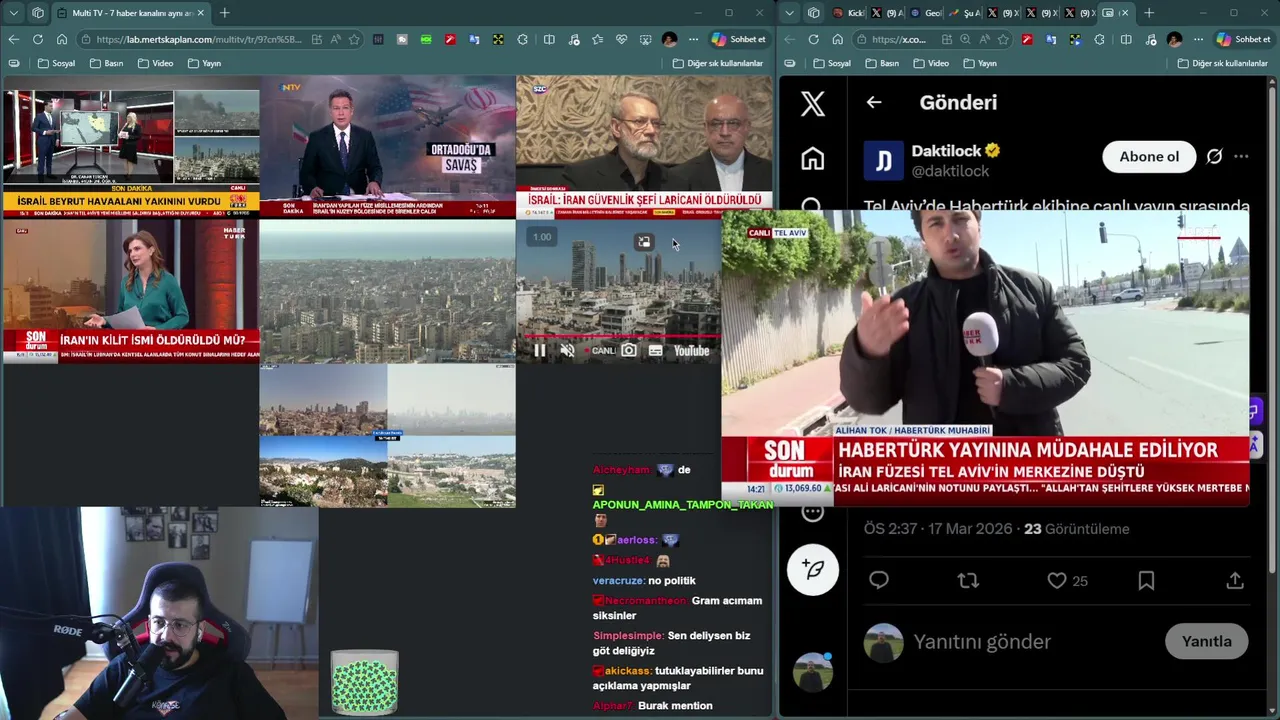Open the Sosyal bookmarks folder in left window
1280x720 pixels.
(56, 63)
